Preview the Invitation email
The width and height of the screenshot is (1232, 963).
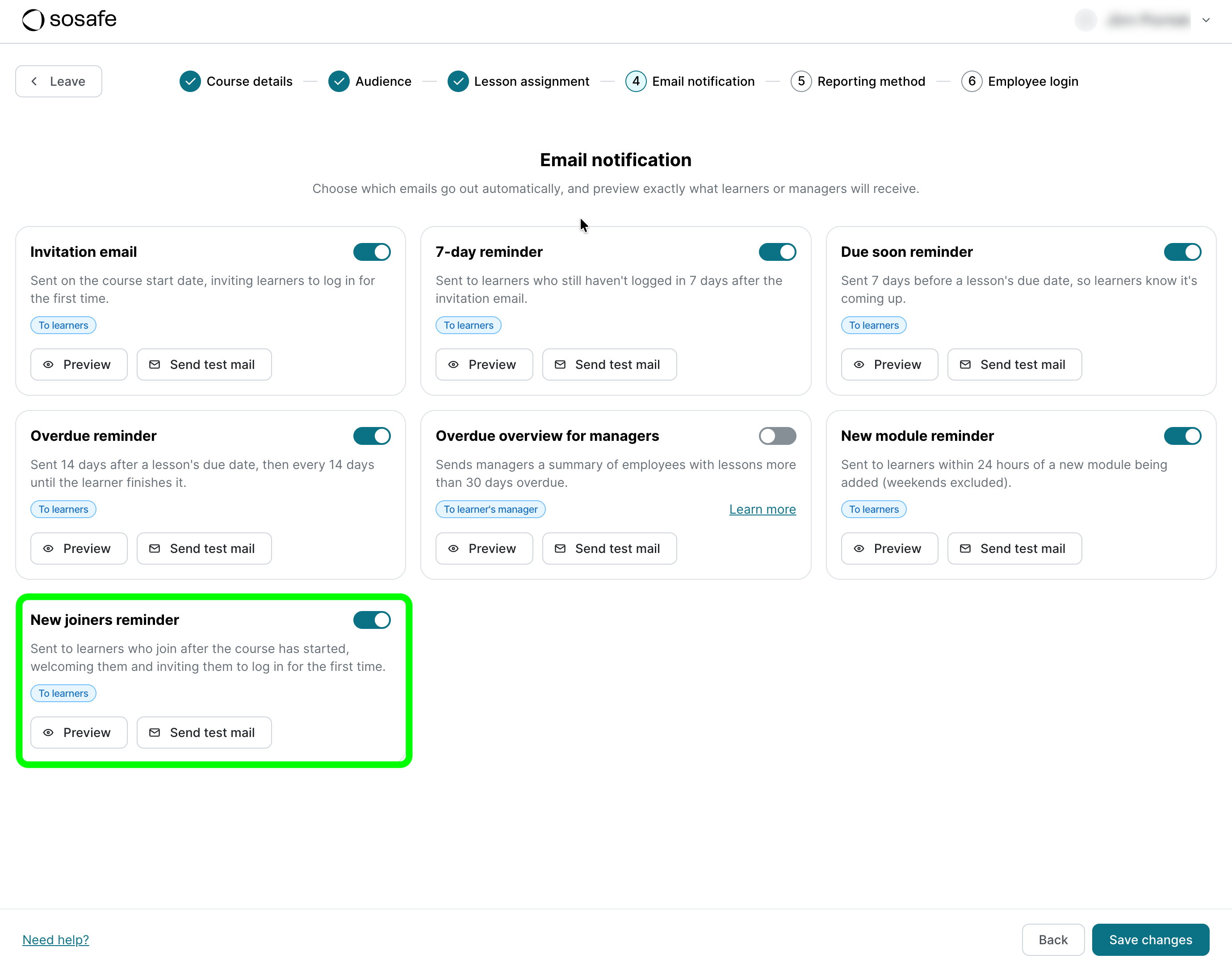click(x=79, y=364)
